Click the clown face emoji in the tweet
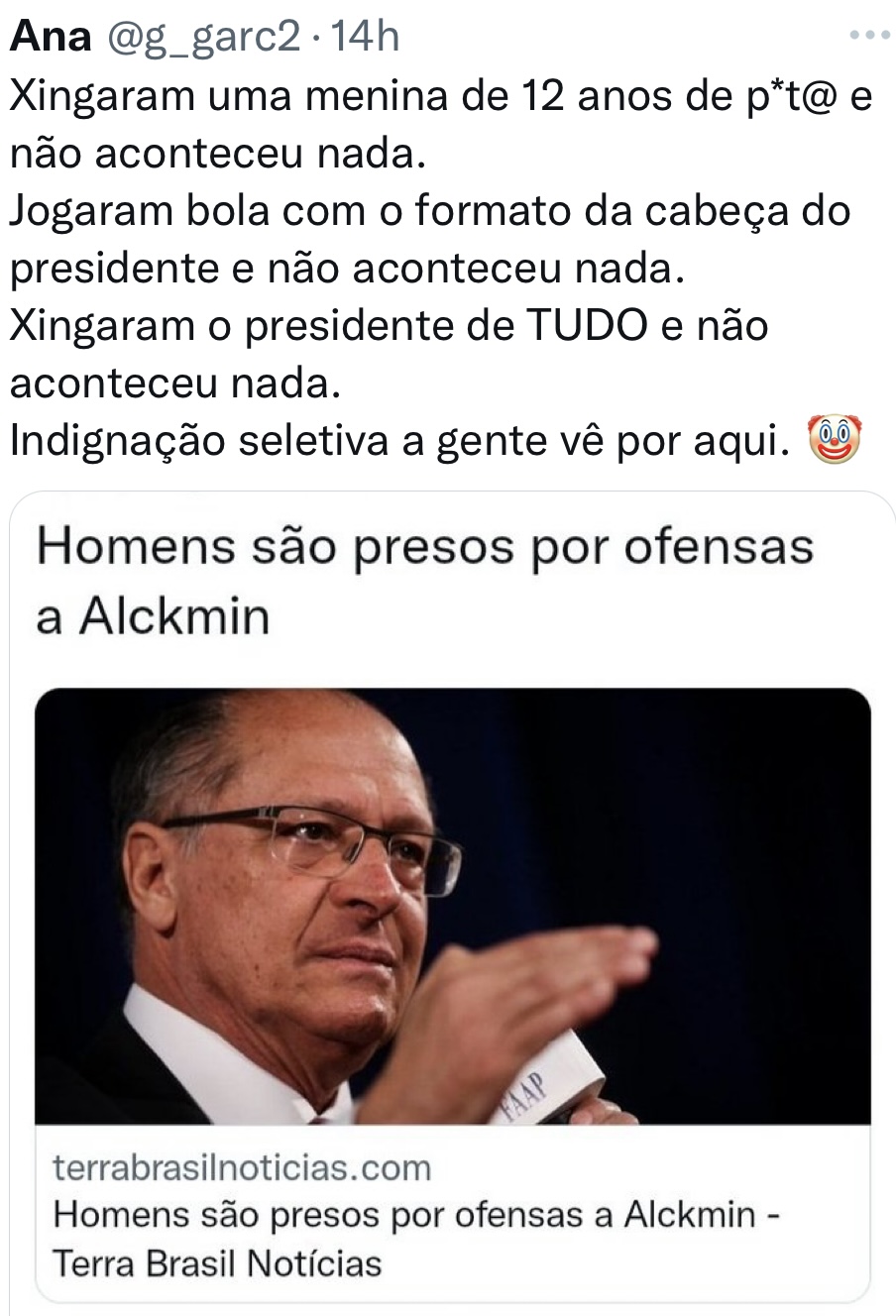 836,441
